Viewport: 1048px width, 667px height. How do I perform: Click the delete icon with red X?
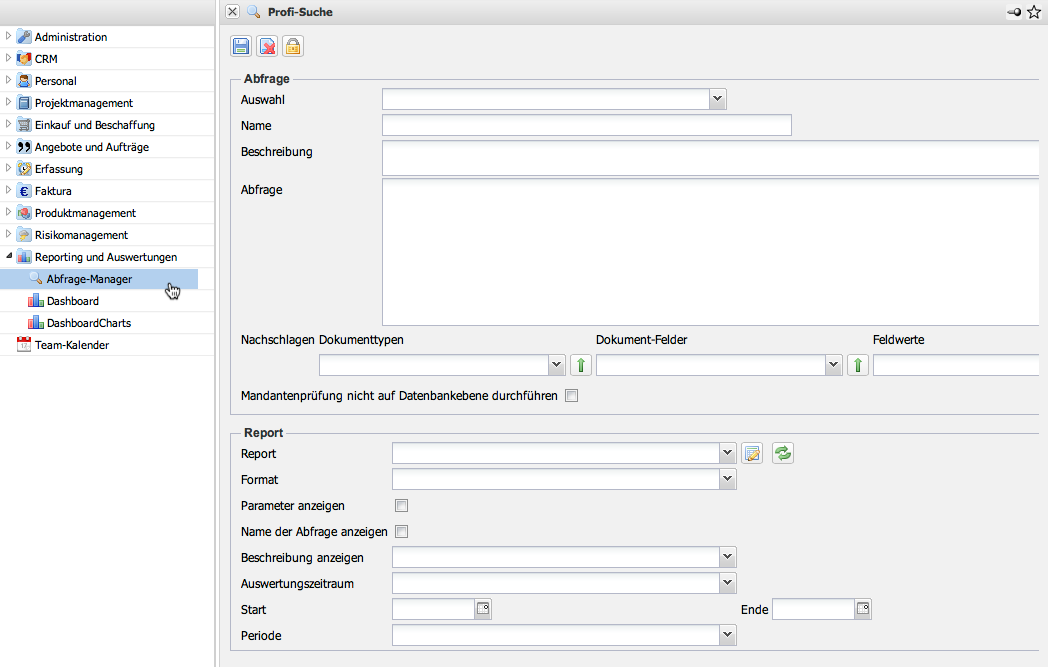click(267, 46)
